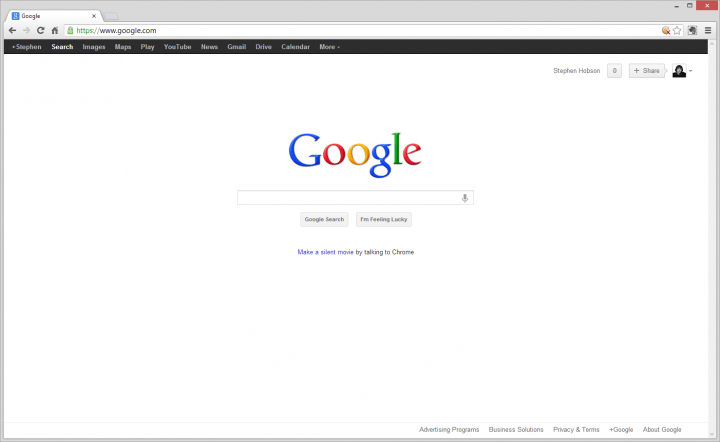
Task: Select Search in the Google bar
Action: tap(62, 47)
